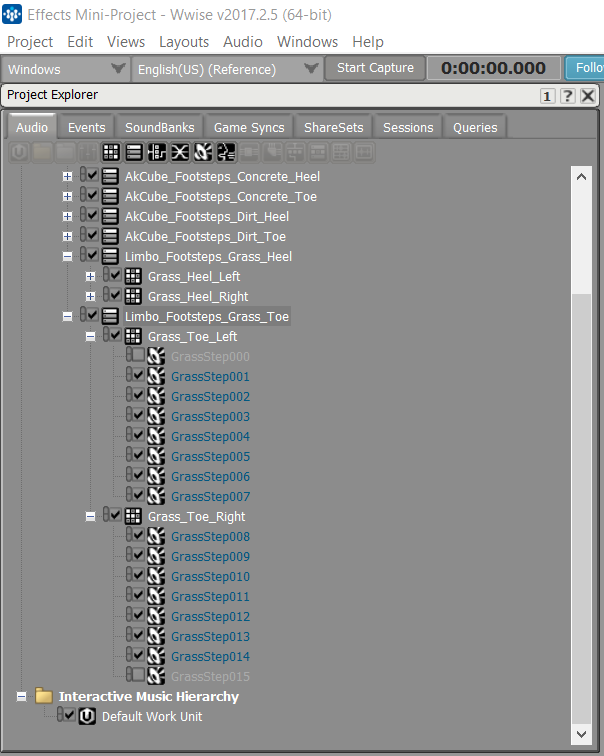
Task: Create a new Blend Container from toolbar
Action: (x=180, y=152)
